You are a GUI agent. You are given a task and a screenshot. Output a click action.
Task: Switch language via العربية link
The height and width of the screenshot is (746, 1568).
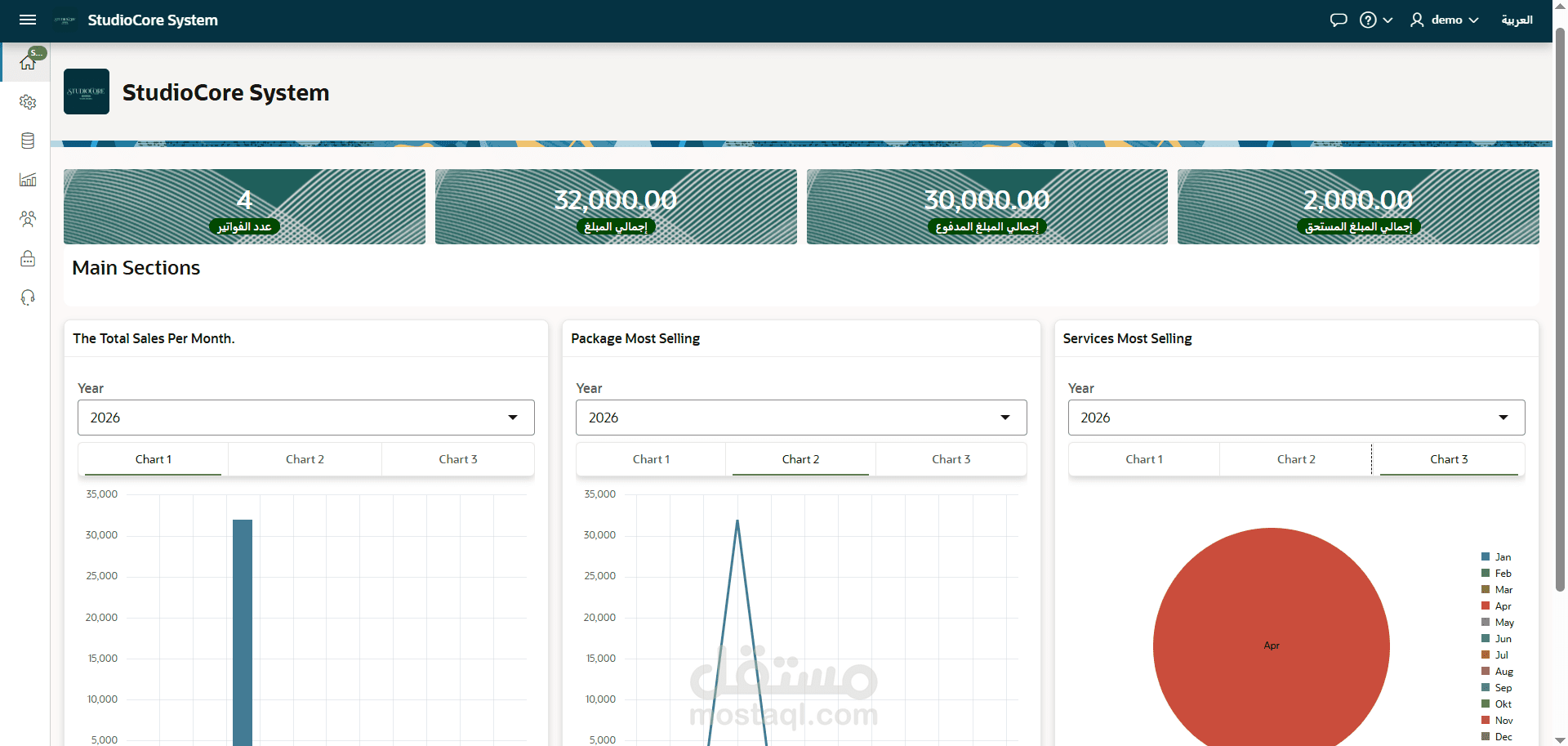[1517, 20]
